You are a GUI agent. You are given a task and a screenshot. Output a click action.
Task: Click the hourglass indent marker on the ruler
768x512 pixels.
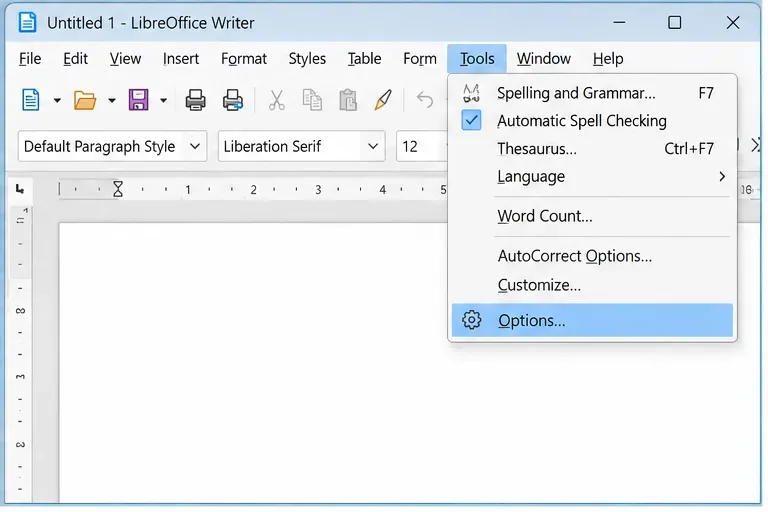click(x=118, y=189)
